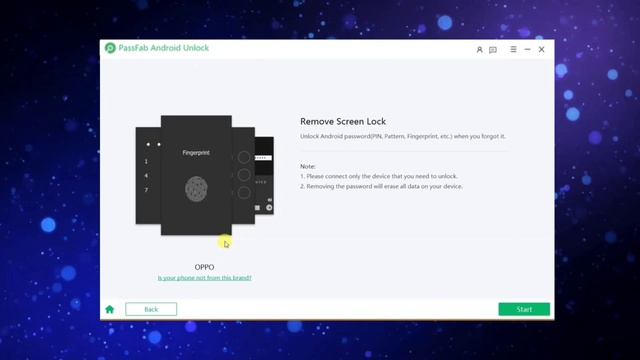
Task: Click the "Note:" label
Action: pos(308,166)
